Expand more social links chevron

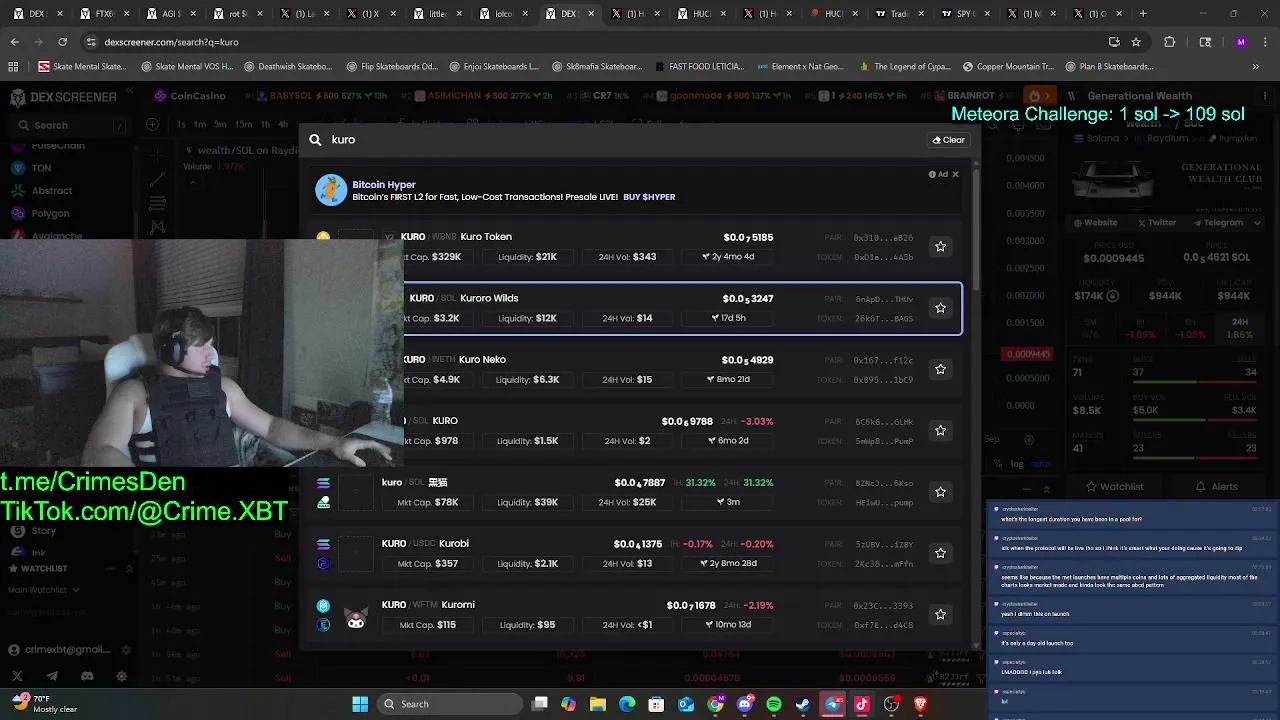click(1257, 223)
